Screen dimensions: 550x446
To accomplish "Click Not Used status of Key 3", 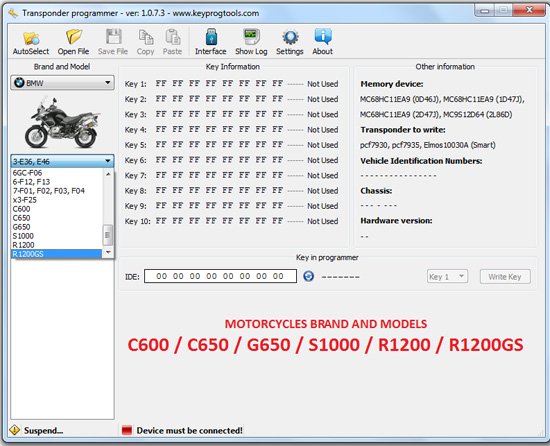I will click(323, 114).
